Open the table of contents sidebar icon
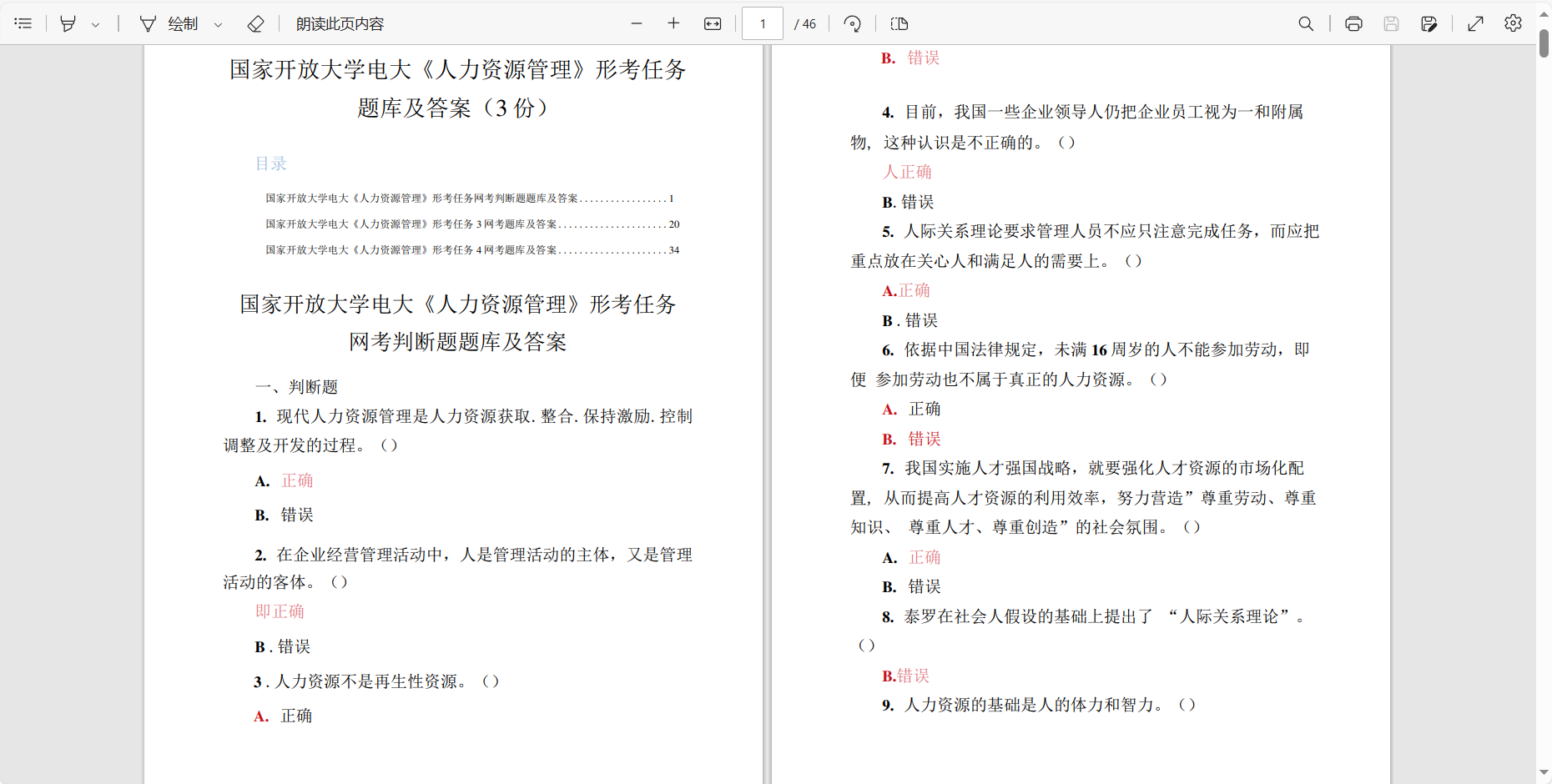This screenshot has width=1552, height=784. [x=23, y=23]
